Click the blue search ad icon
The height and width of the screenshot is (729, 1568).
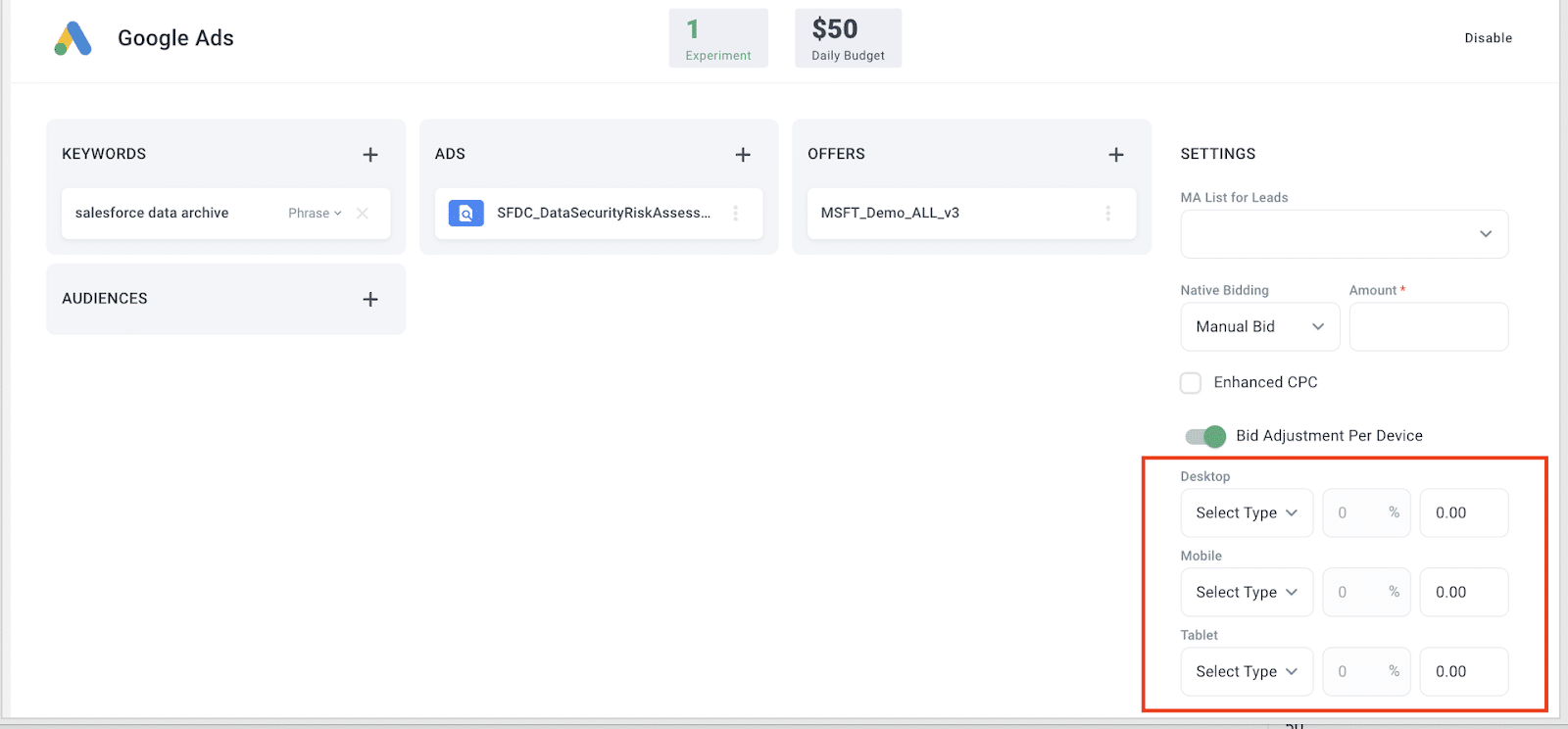466,213
